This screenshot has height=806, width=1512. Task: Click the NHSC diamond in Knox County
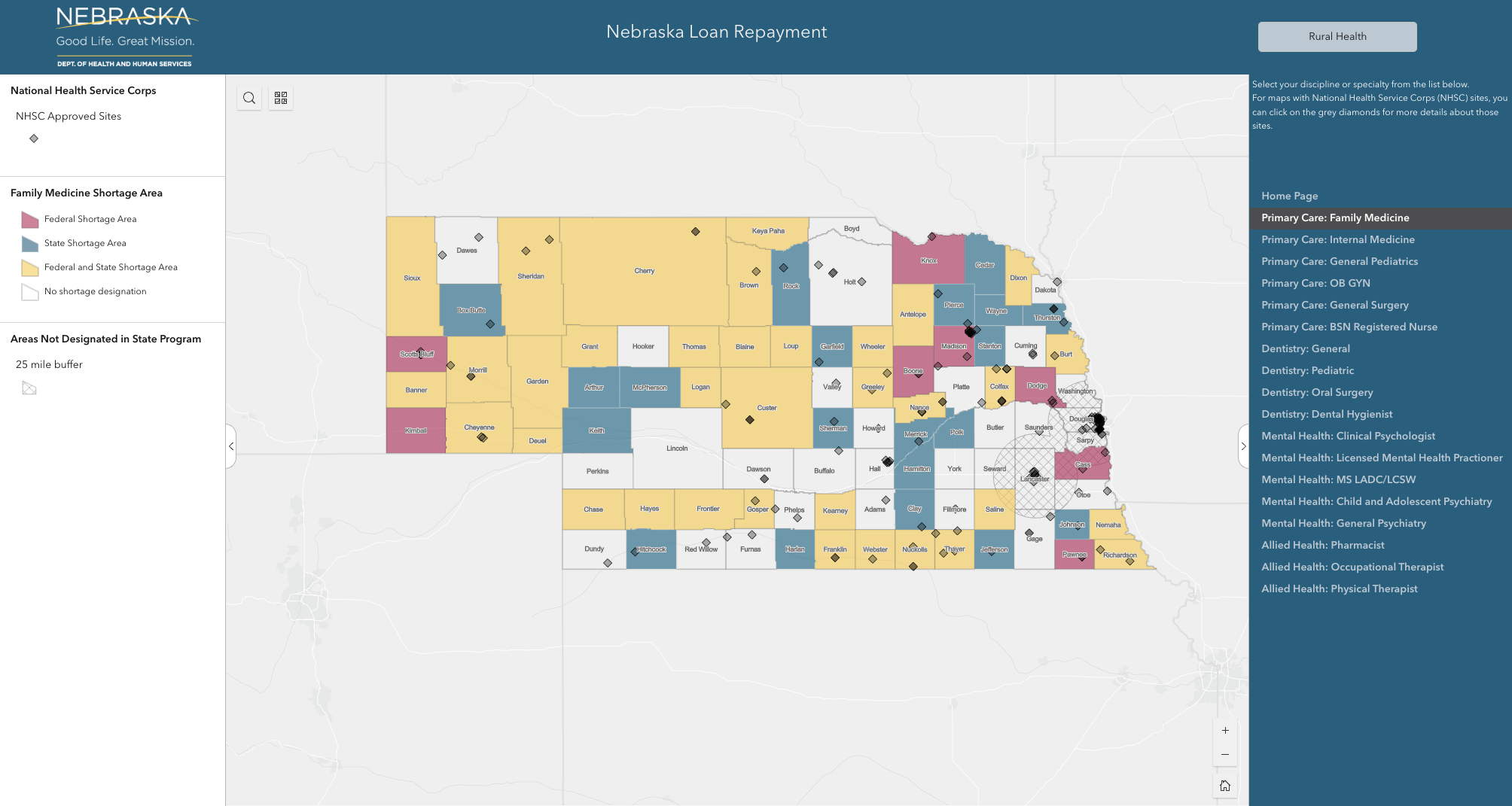coord(932,236)
